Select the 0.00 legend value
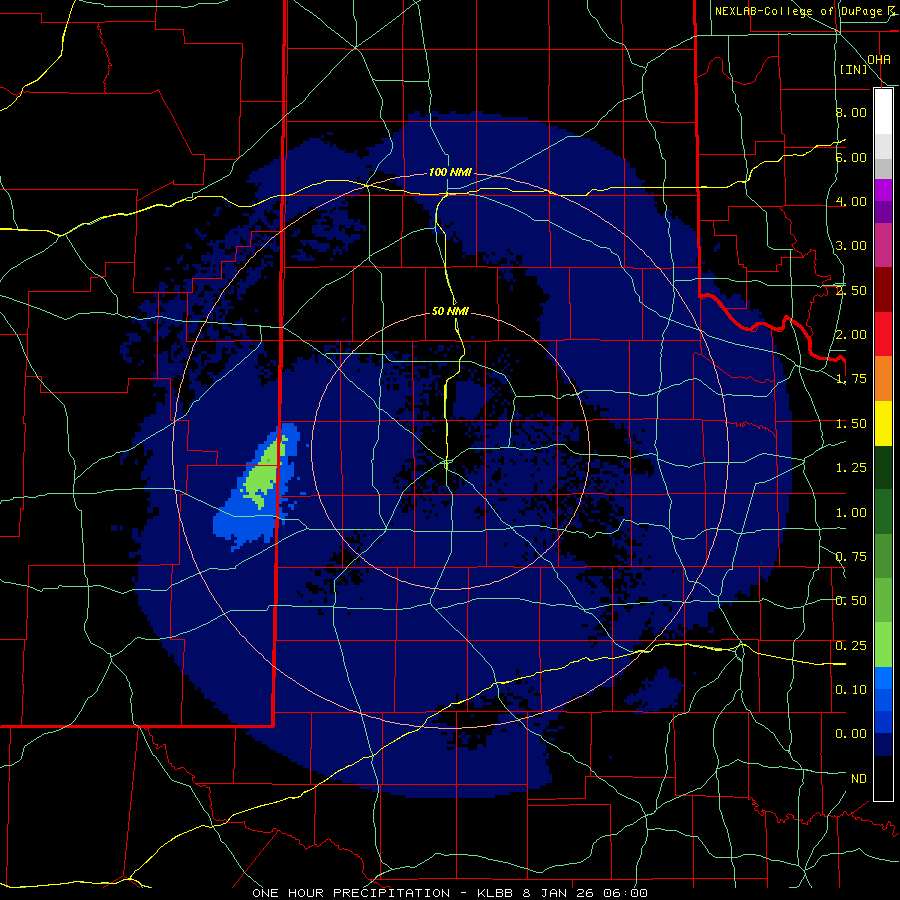Viewport: 900px width, 900px height. (x=851, y=734)
